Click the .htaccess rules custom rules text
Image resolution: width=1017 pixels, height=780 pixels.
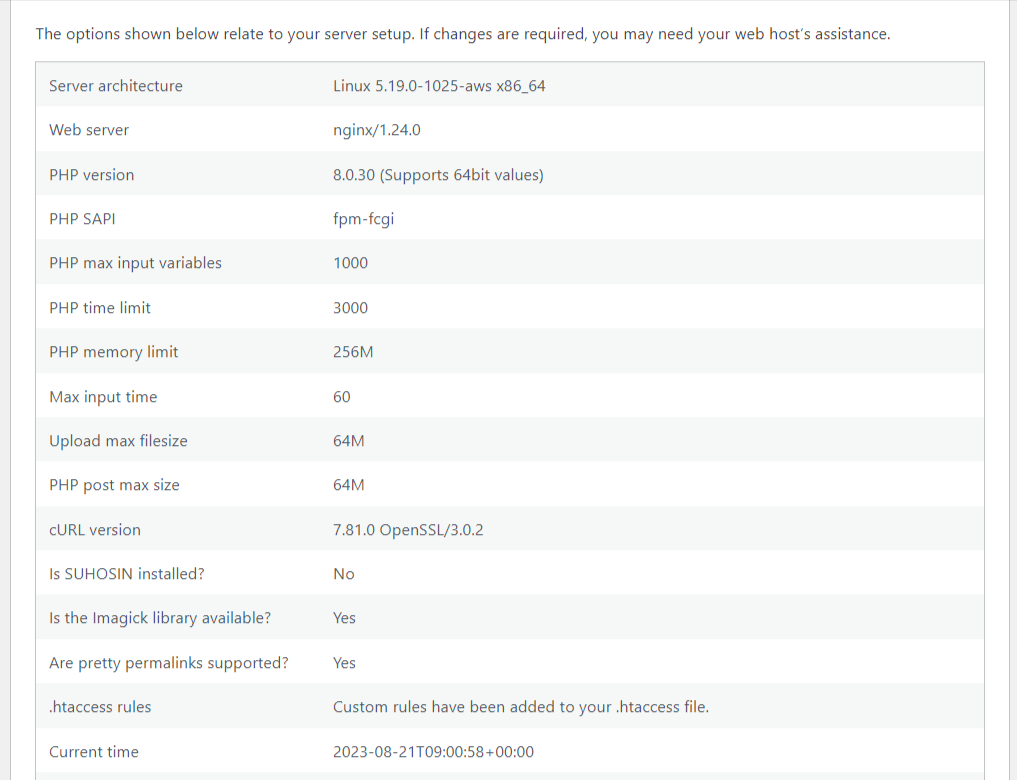521,706
